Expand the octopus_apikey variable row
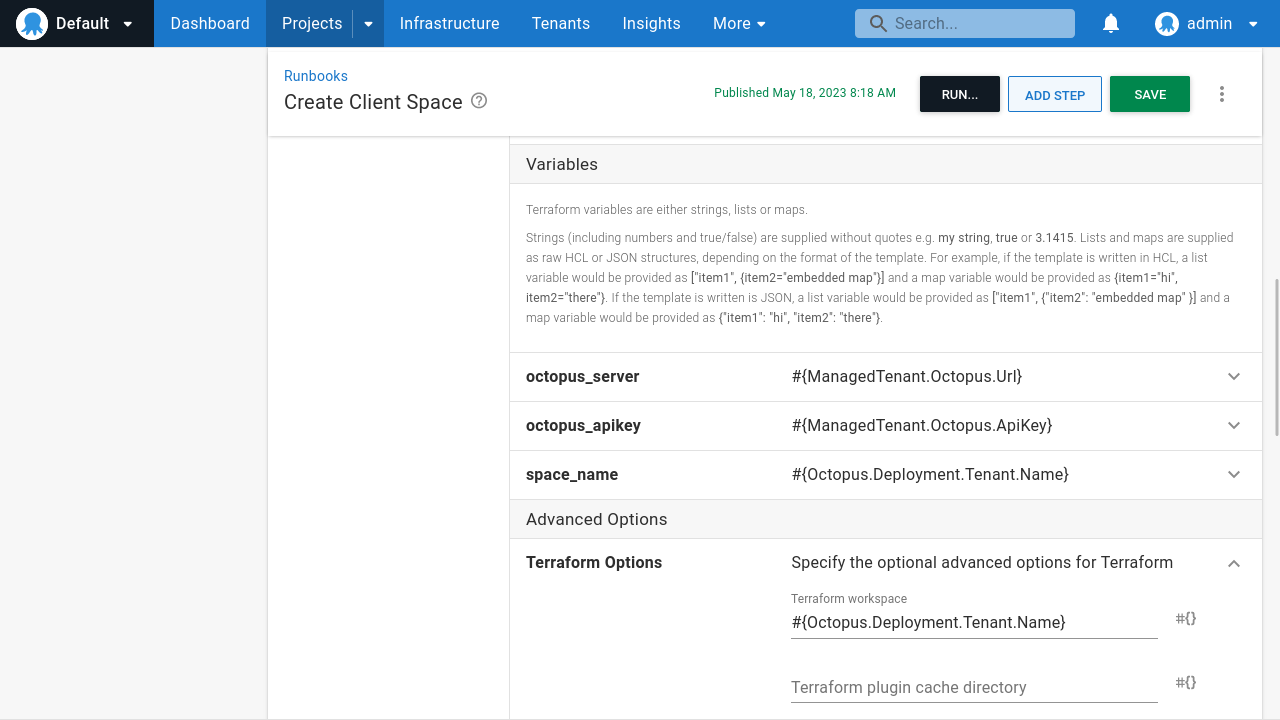Viewport: 1280px width, 720px height. pyautogui.click(x=1233, y=426)
